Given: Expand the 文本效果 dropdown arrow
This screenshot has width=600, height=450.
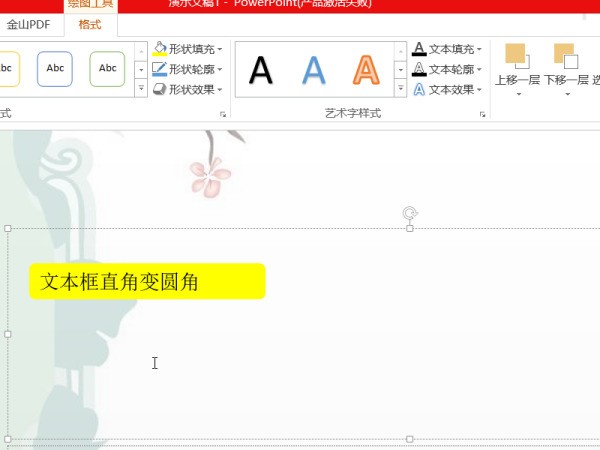Looking at the screenshot, I should tap(480, 90).
